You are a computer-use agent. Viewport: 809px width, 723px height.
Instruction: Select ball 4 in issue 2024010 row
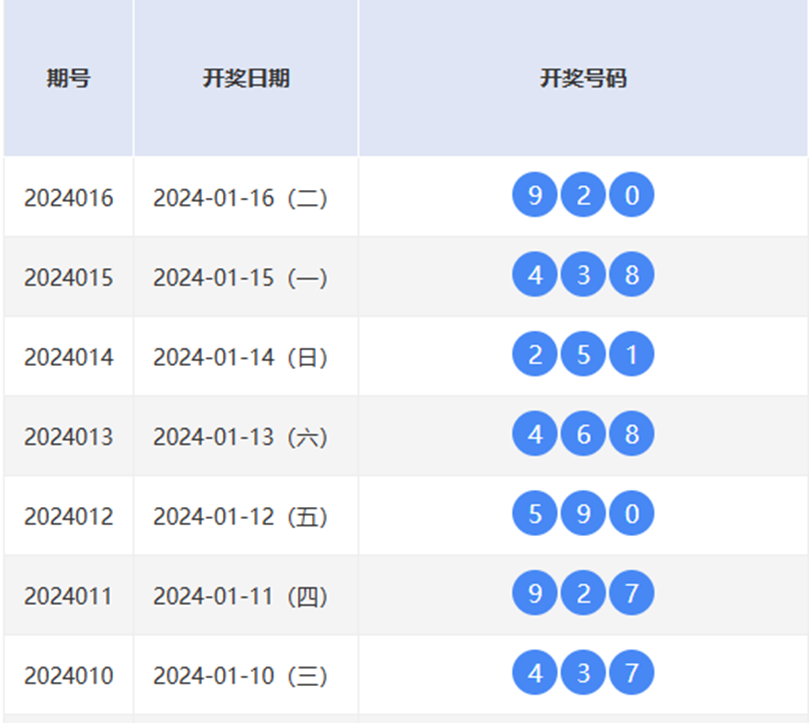[535, 673]
